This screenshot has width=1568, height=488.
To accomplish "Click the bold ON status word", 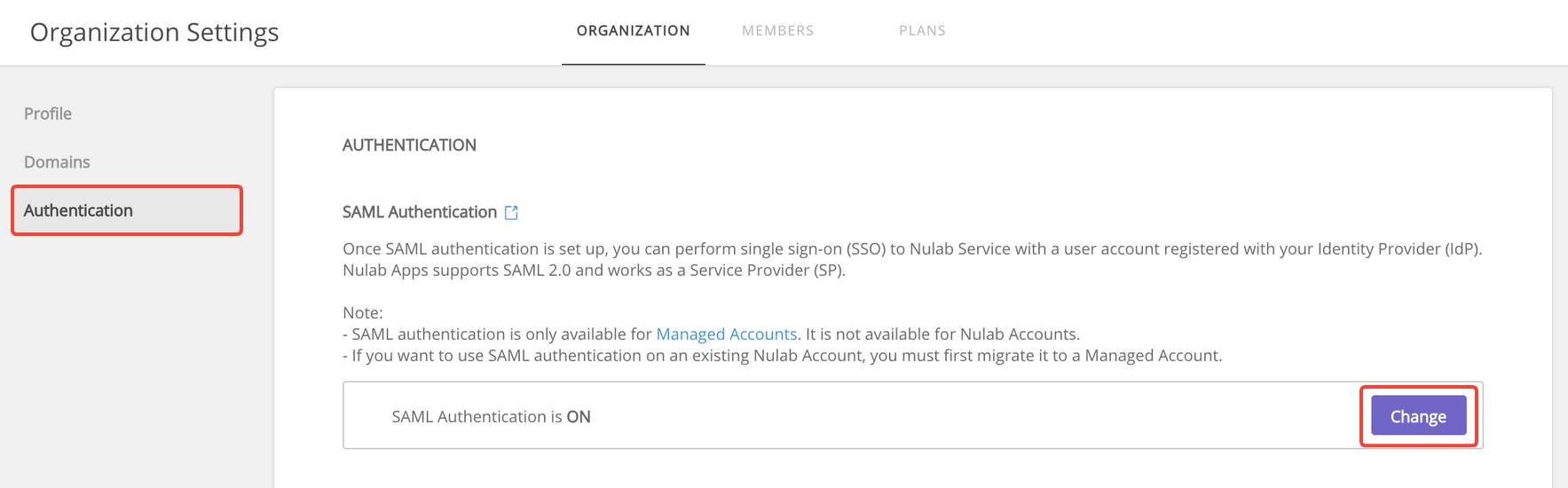I will point(579,416).
